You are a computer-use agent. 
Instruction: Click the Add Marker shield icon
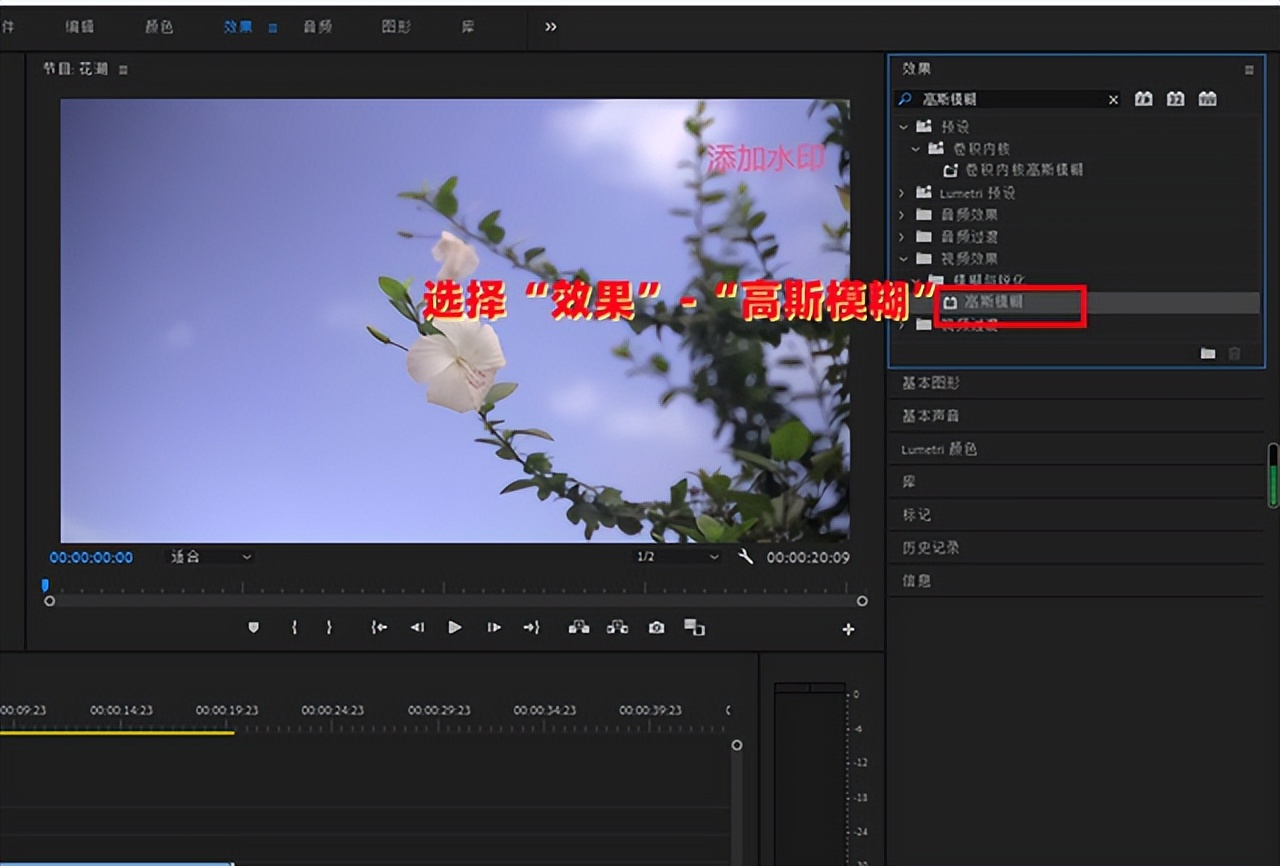point(253,627)
